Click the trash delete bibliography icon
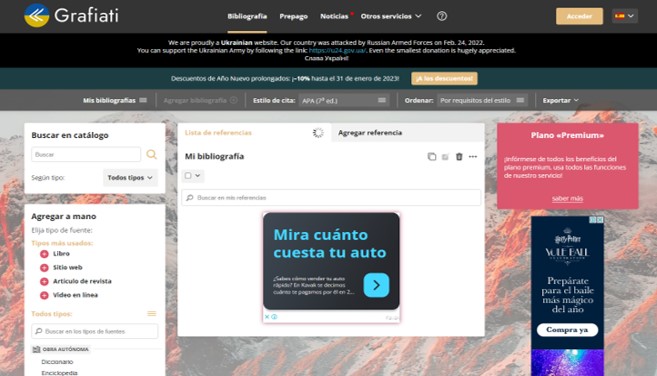This screenshot has width=657, height=376. [x=459, y=156]
